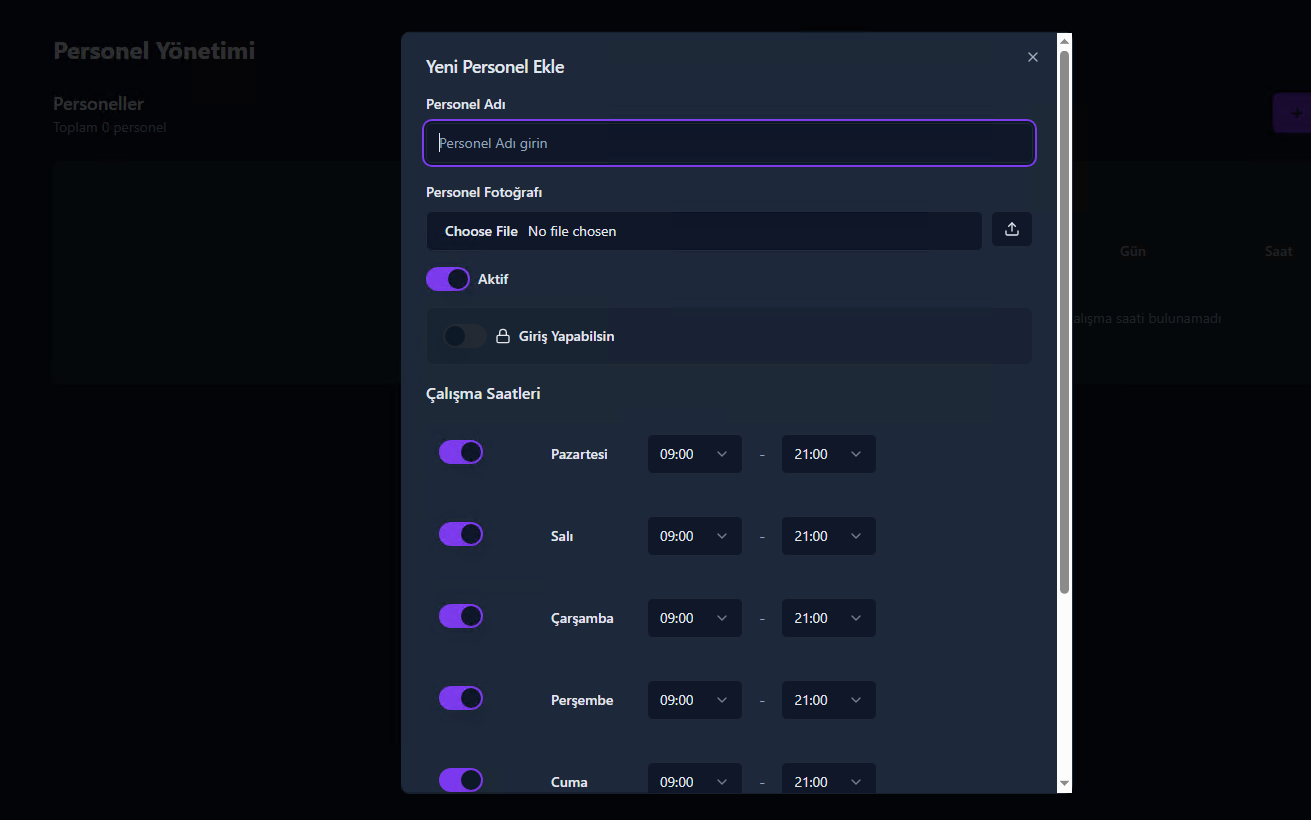Click the lock icon next to Giriş Yapabilsin
Image resolution: width=1311 pixels, height=820 pixels.
click(x=503, y=336)
